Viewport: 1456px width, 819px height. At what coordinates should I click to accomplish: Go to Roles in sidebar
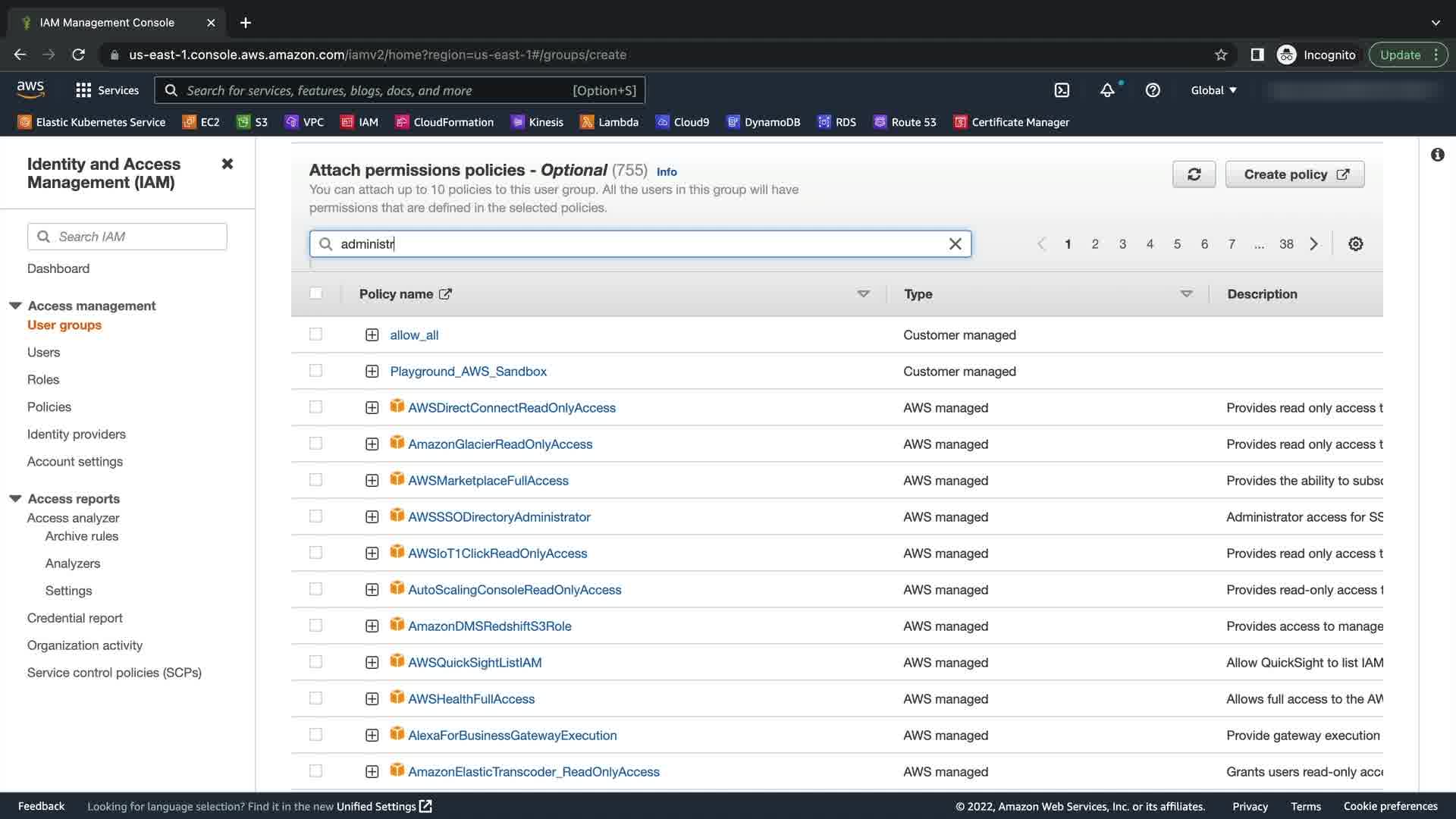click(x=43, y=380)
